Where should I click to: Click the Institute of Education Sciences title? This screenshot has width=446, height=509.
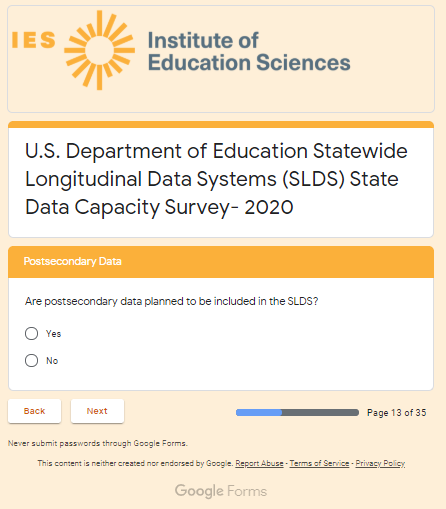tap(249, 51)
